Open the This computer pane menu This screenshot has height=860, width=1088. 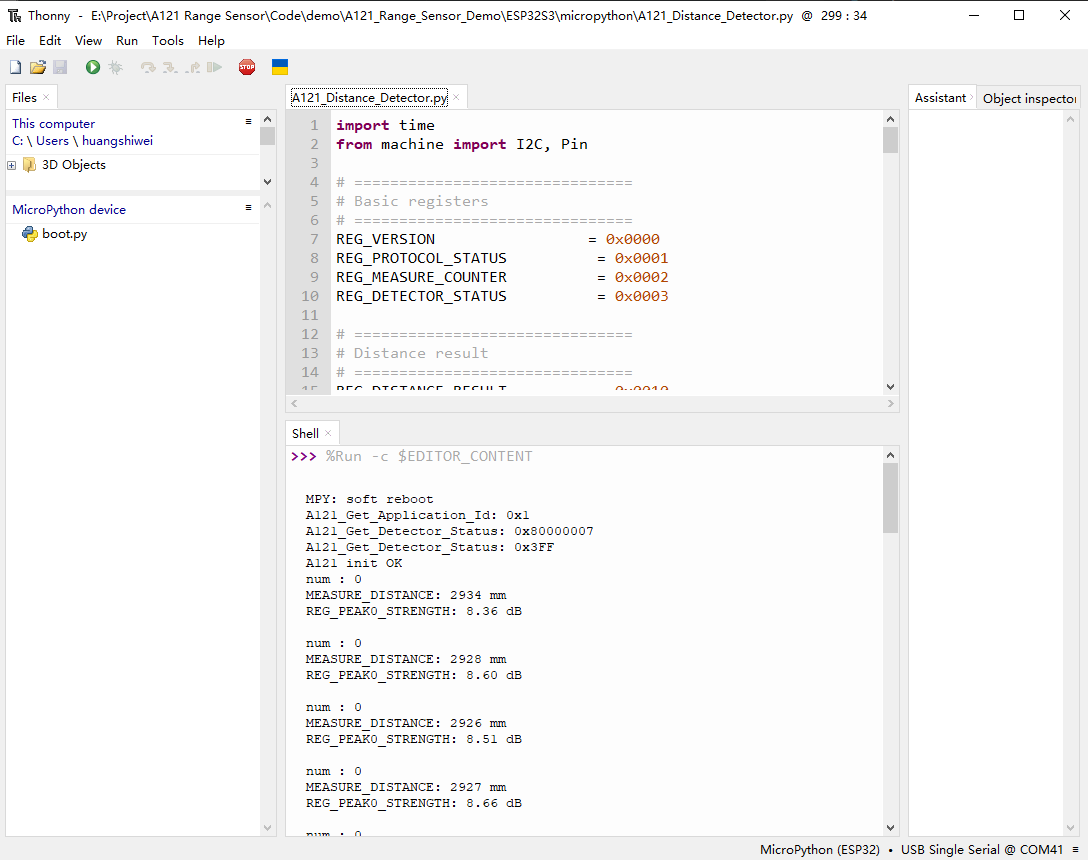coord(248,122)
